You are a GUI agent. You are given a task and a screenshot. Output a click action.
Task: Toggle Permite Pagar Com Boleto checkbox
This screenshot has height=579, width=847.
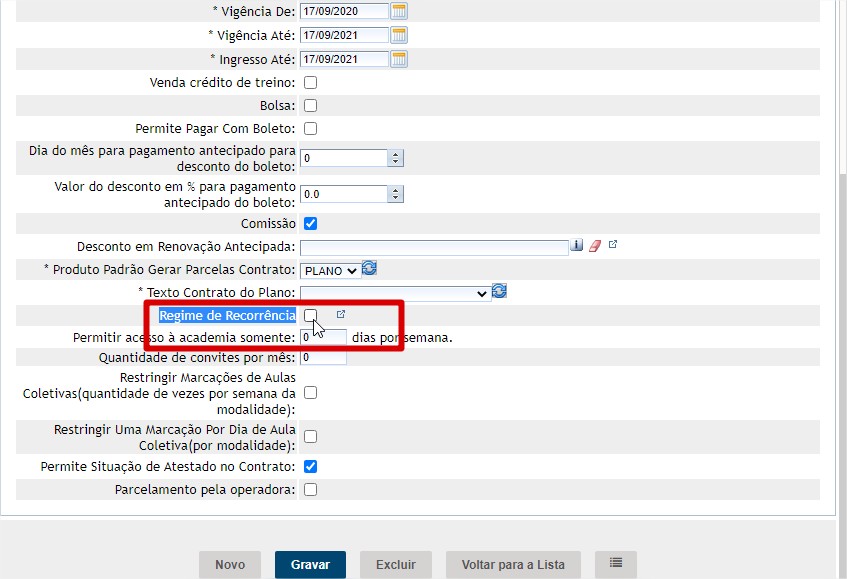[310, 129]
